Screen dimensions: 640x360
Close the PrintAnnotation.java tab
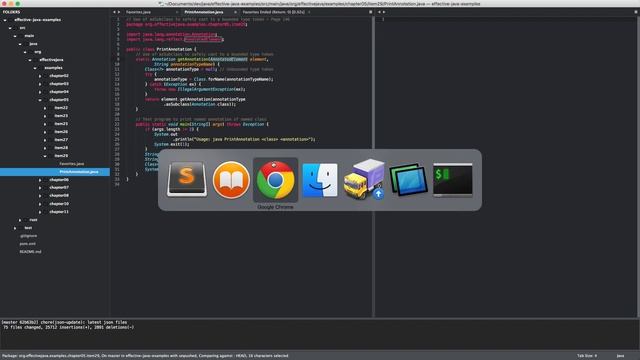[235, 12]
